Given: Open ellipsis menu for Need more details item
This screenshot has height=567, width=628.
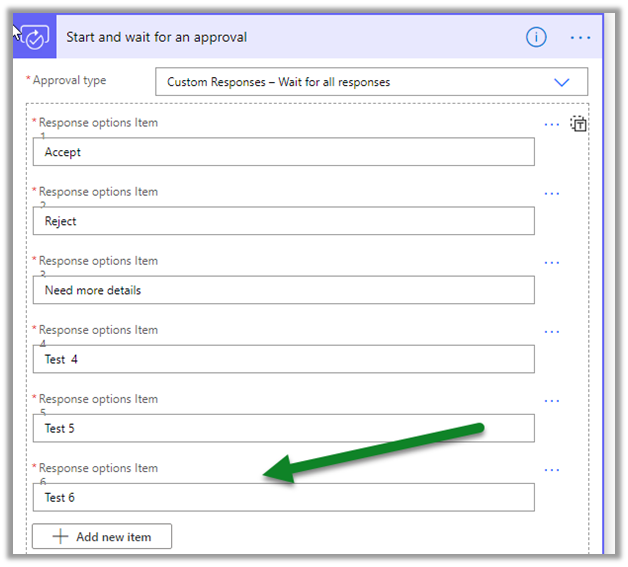Looking at the screenshot, I should [551, 263].
